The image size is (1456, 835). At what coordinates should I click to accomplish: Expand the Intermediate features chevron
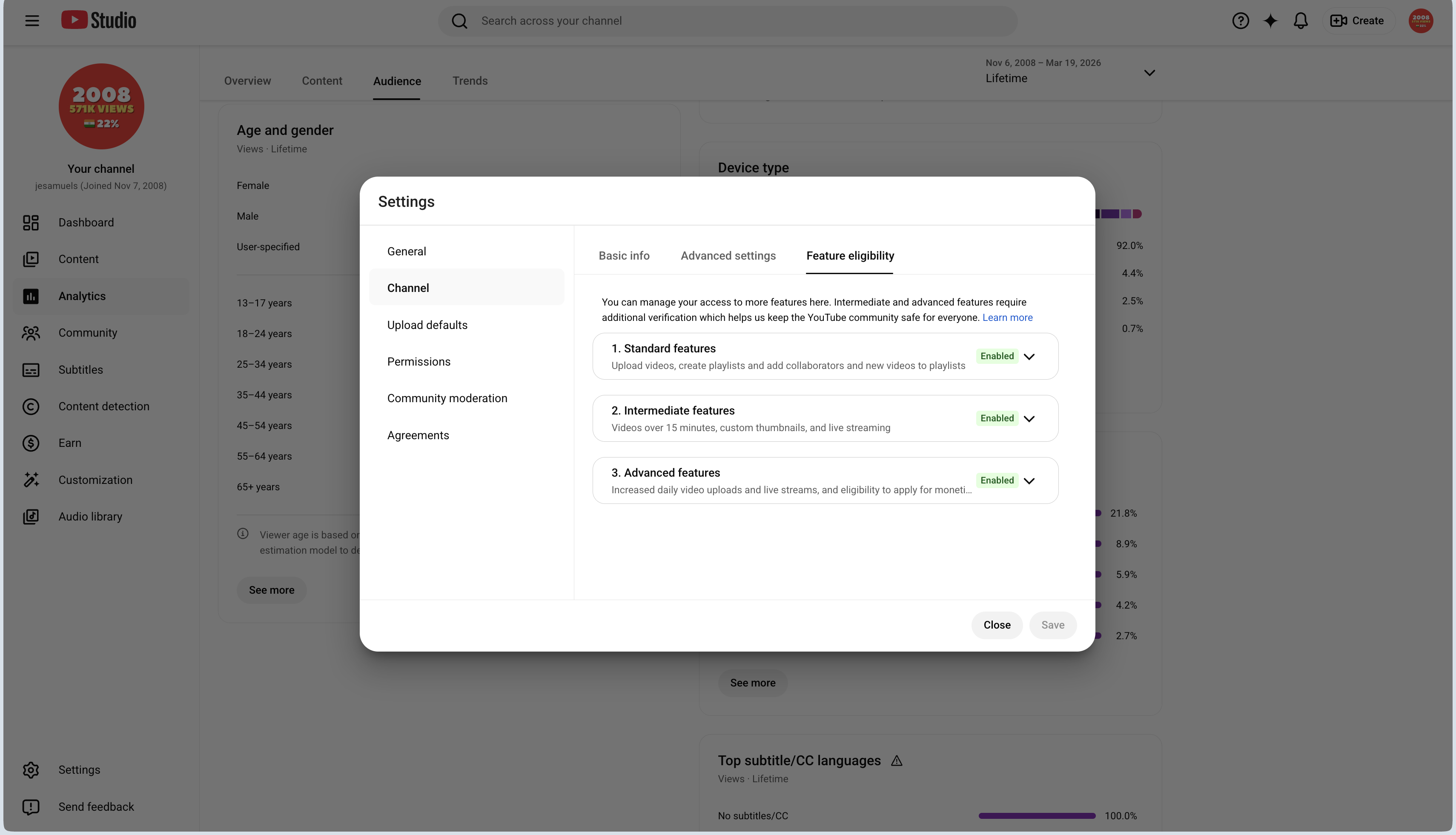[x=1029, y=419]
